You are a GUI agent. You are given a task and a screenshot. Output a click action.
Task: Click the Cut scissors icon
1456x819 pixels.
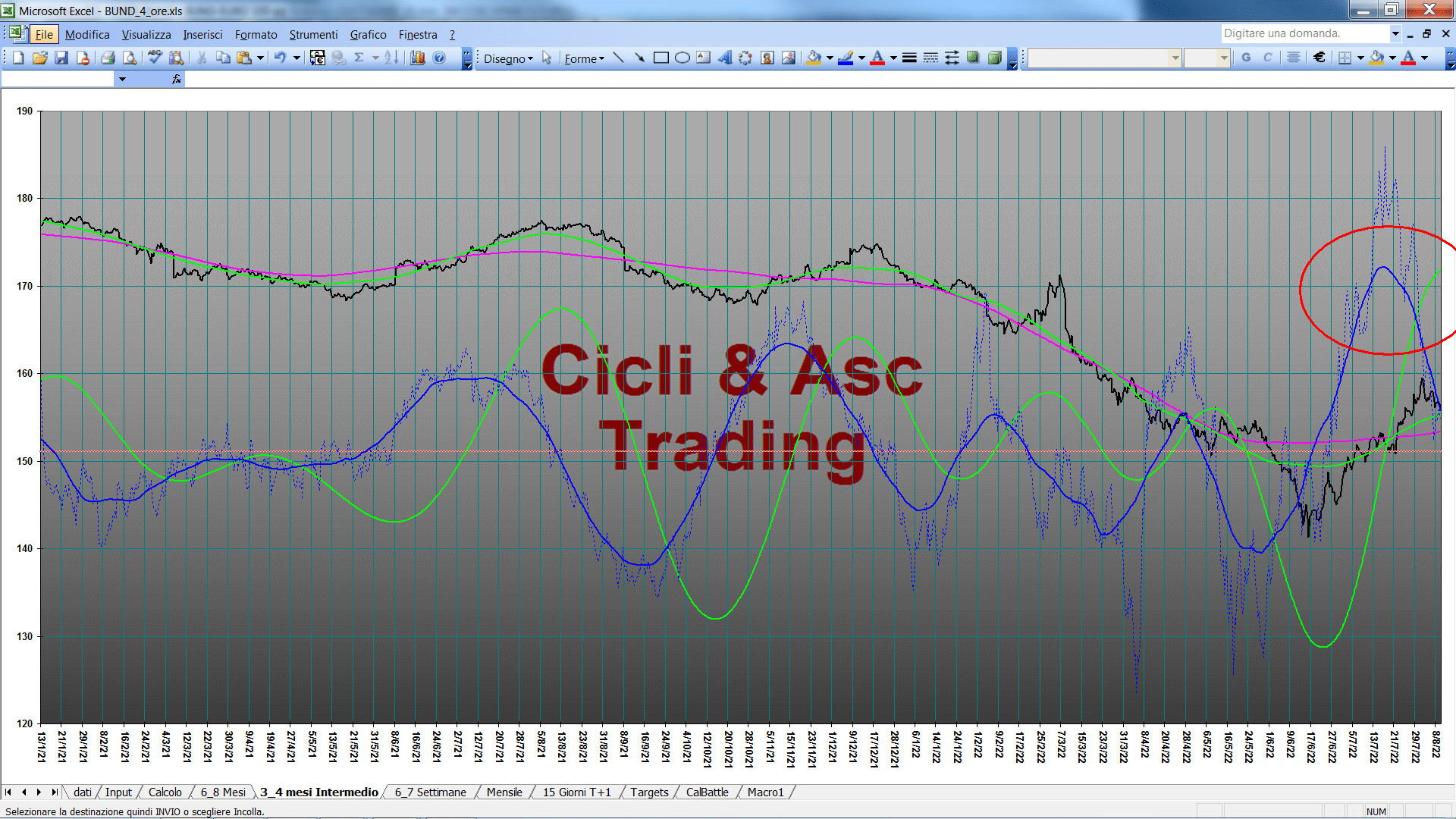click(x=202, y=58)
